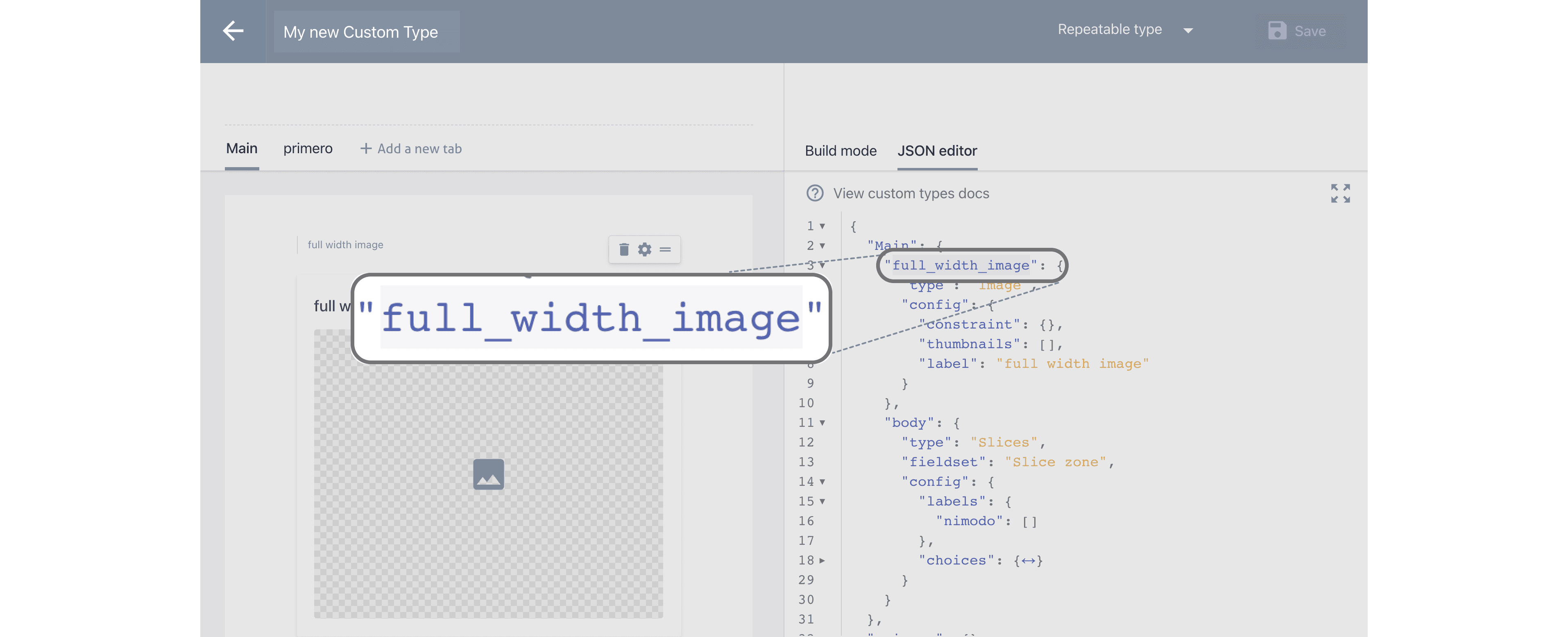Save the custom type with the disk icon
The width and height of the screenshot is (1568, 637).
point(1277,30)
